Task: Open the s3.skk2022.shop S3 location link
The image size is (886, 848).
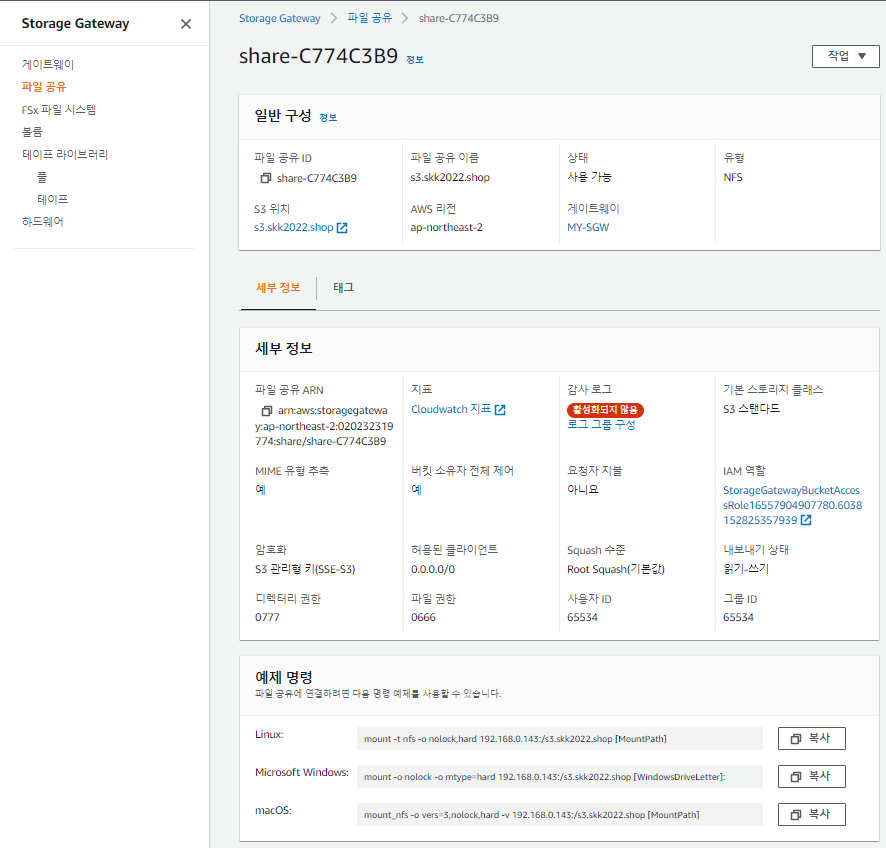Action: 294,228
